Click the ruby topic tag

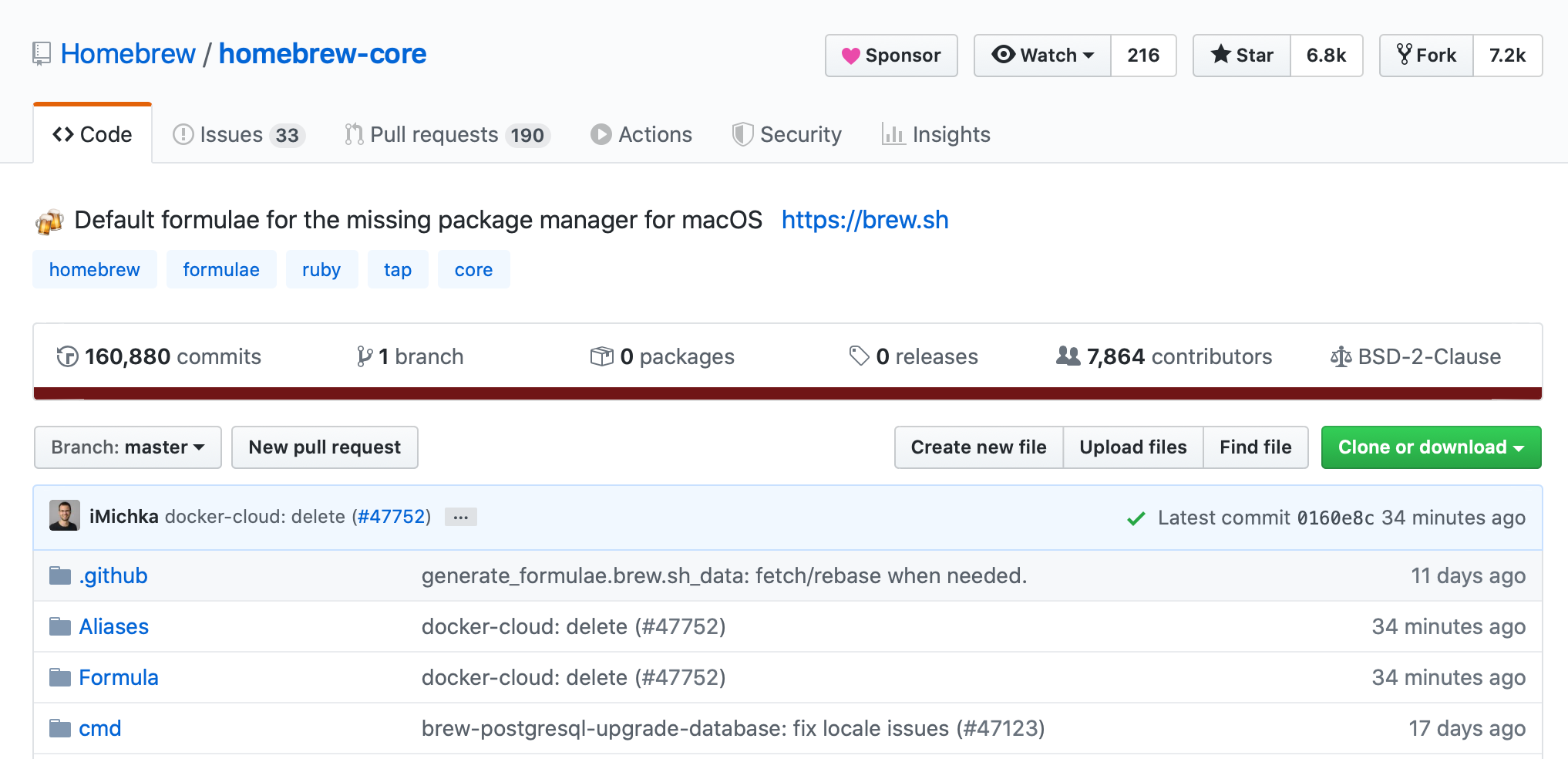click(321, 269)
